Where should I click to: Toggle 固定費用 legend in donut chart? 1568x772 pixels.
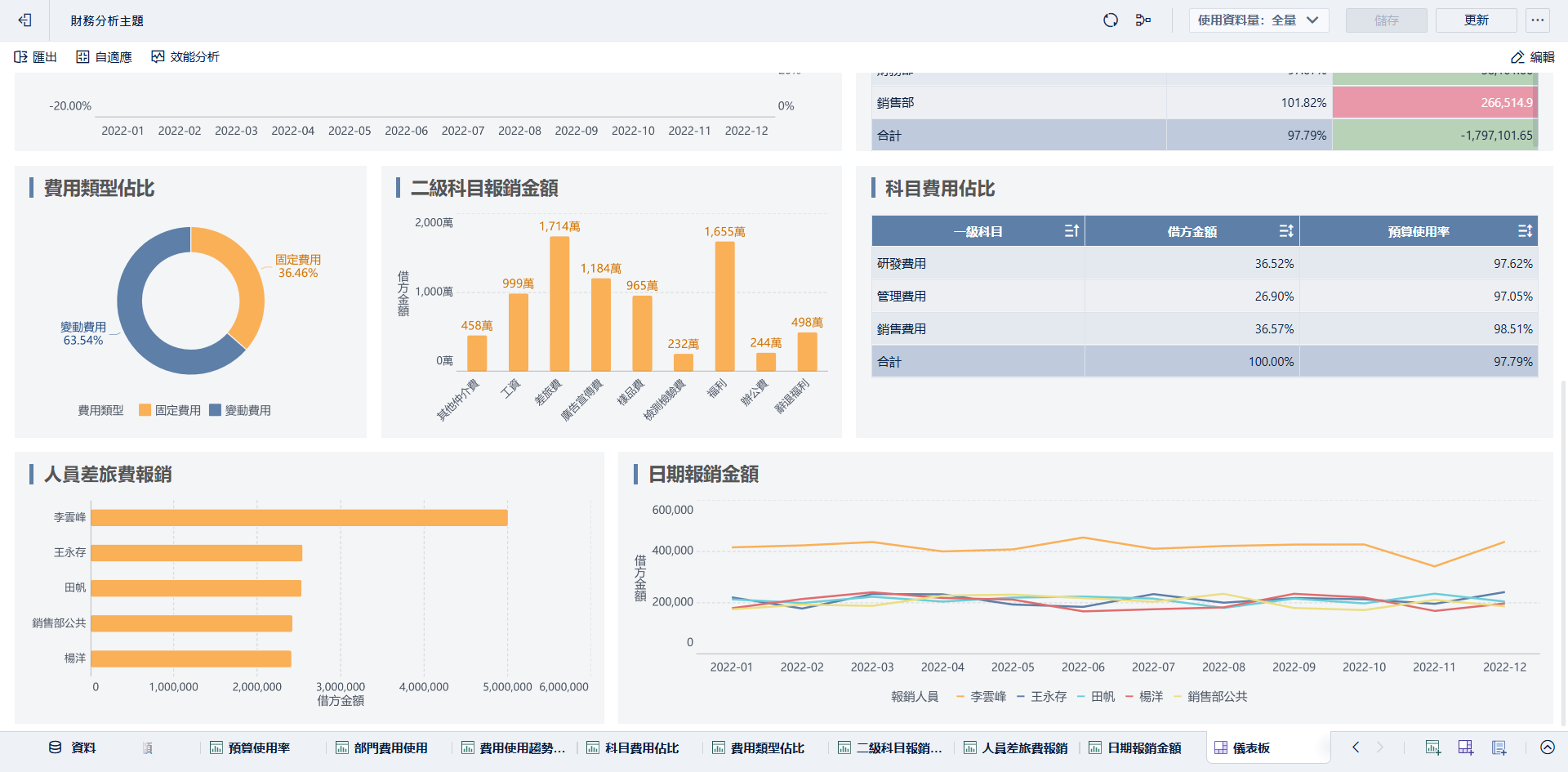click(170, 410)
